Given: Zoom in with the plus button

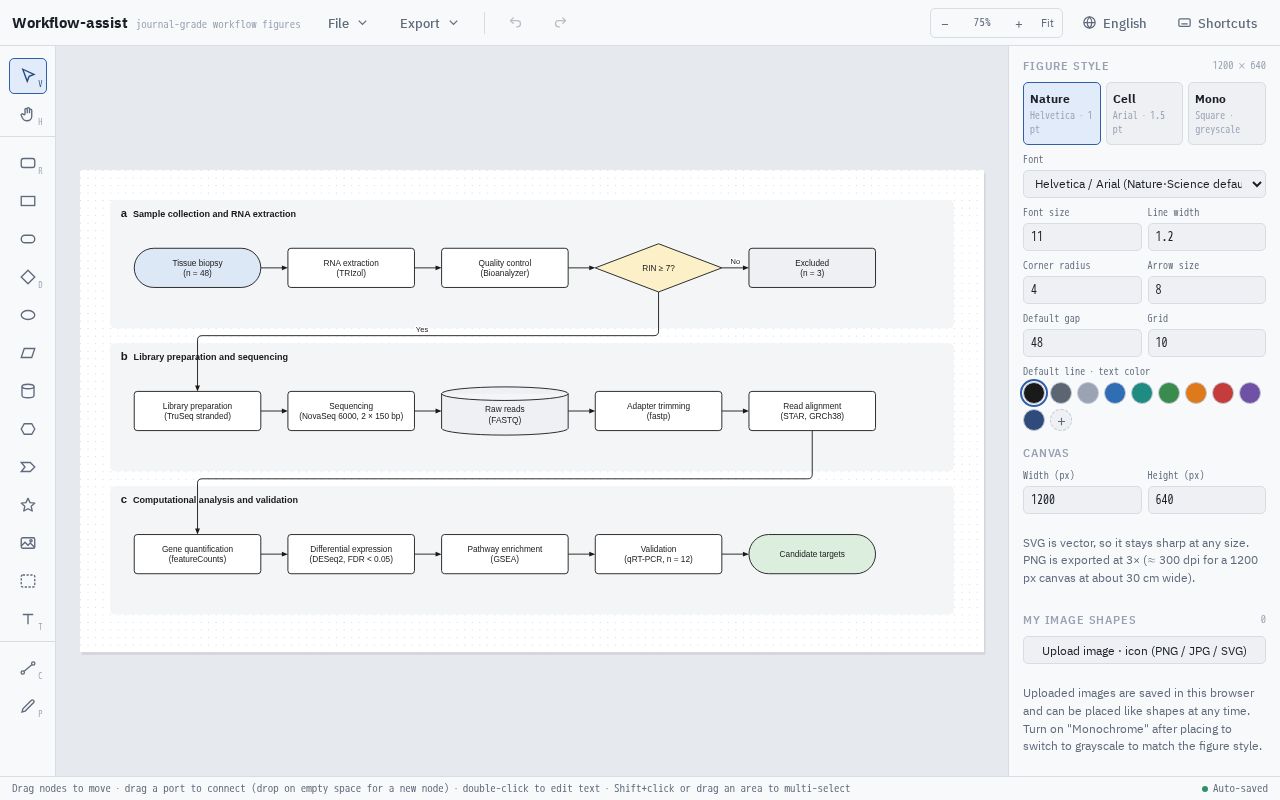Looking at the screenshot, I should click(x=1019, y=23).
